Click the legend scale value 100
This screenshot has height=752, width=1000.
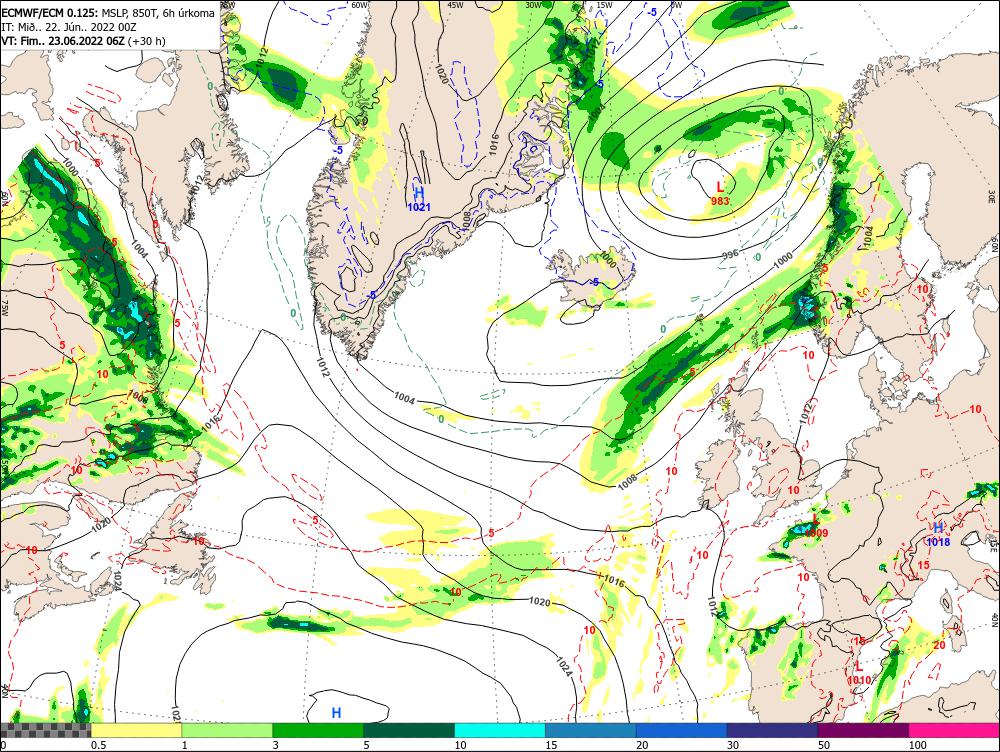917,745
